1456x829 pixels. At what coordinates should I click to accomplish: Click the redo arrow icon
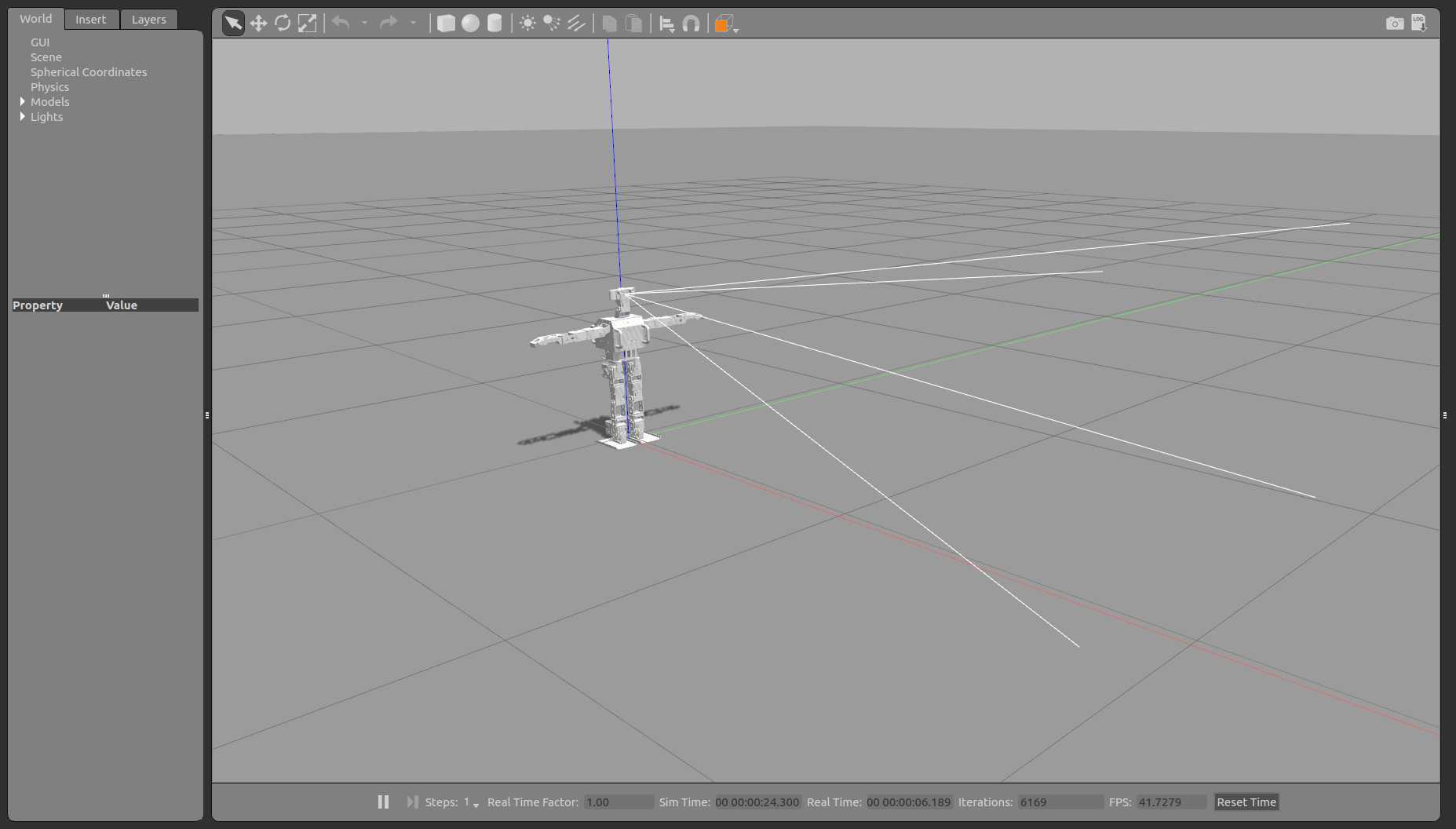(389, 23)
